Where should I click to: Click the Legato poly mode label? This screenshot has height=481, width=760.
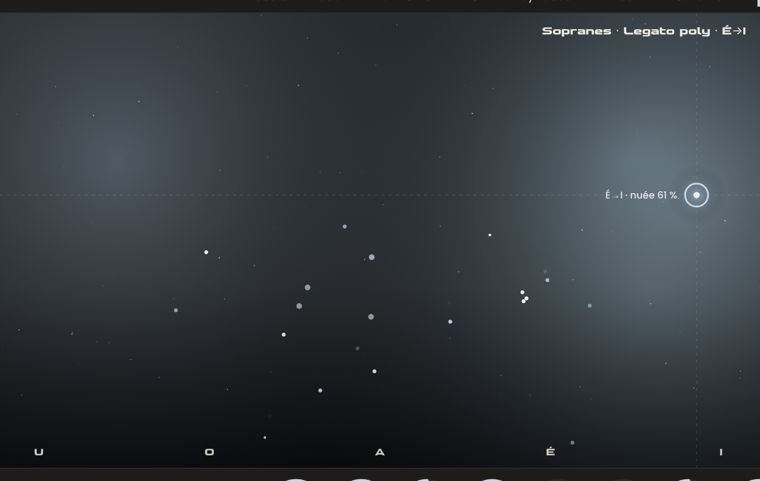click(x=666, y=32)
